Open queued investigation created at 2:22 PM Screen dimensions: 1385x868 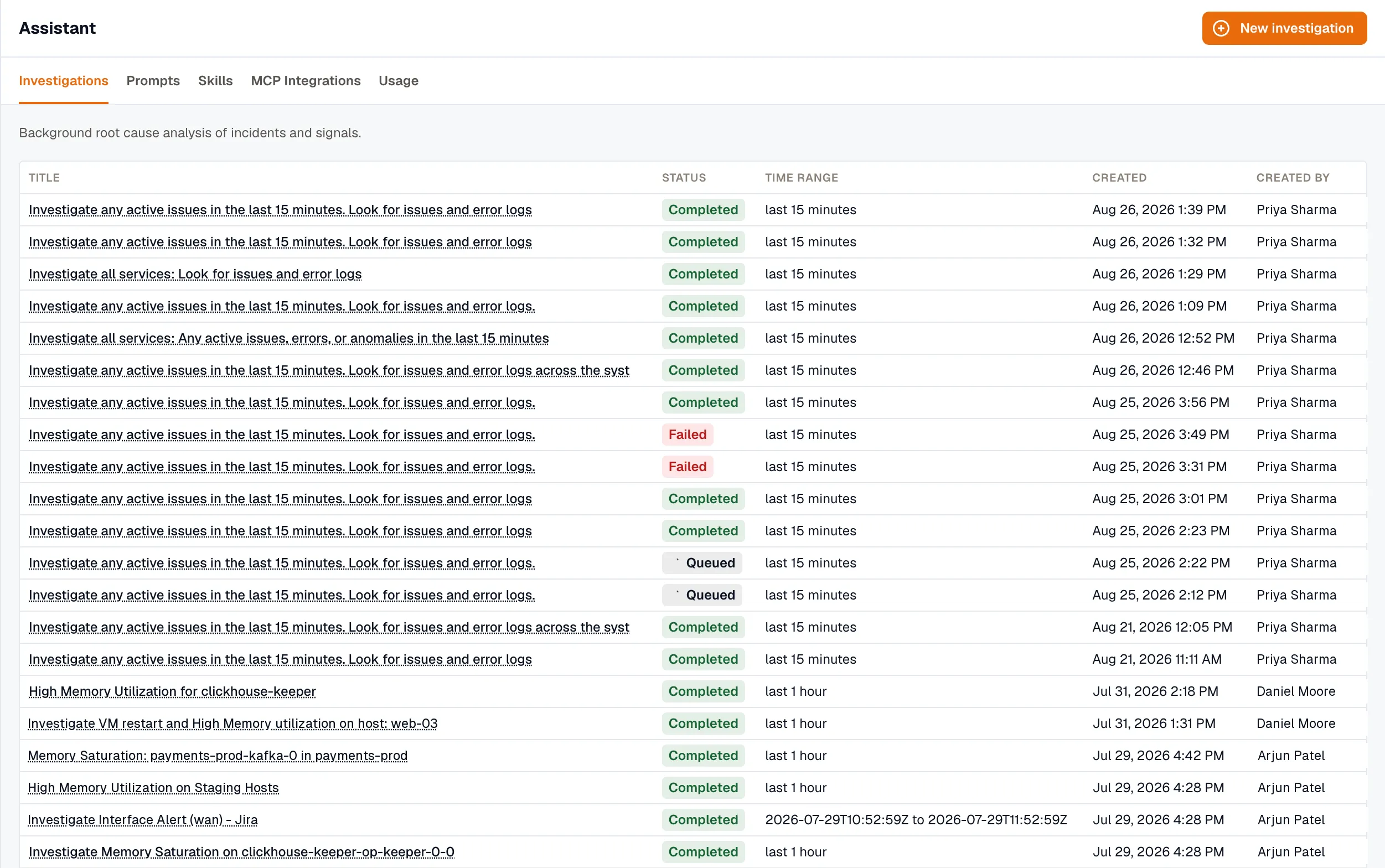click(x=282, y=564)
